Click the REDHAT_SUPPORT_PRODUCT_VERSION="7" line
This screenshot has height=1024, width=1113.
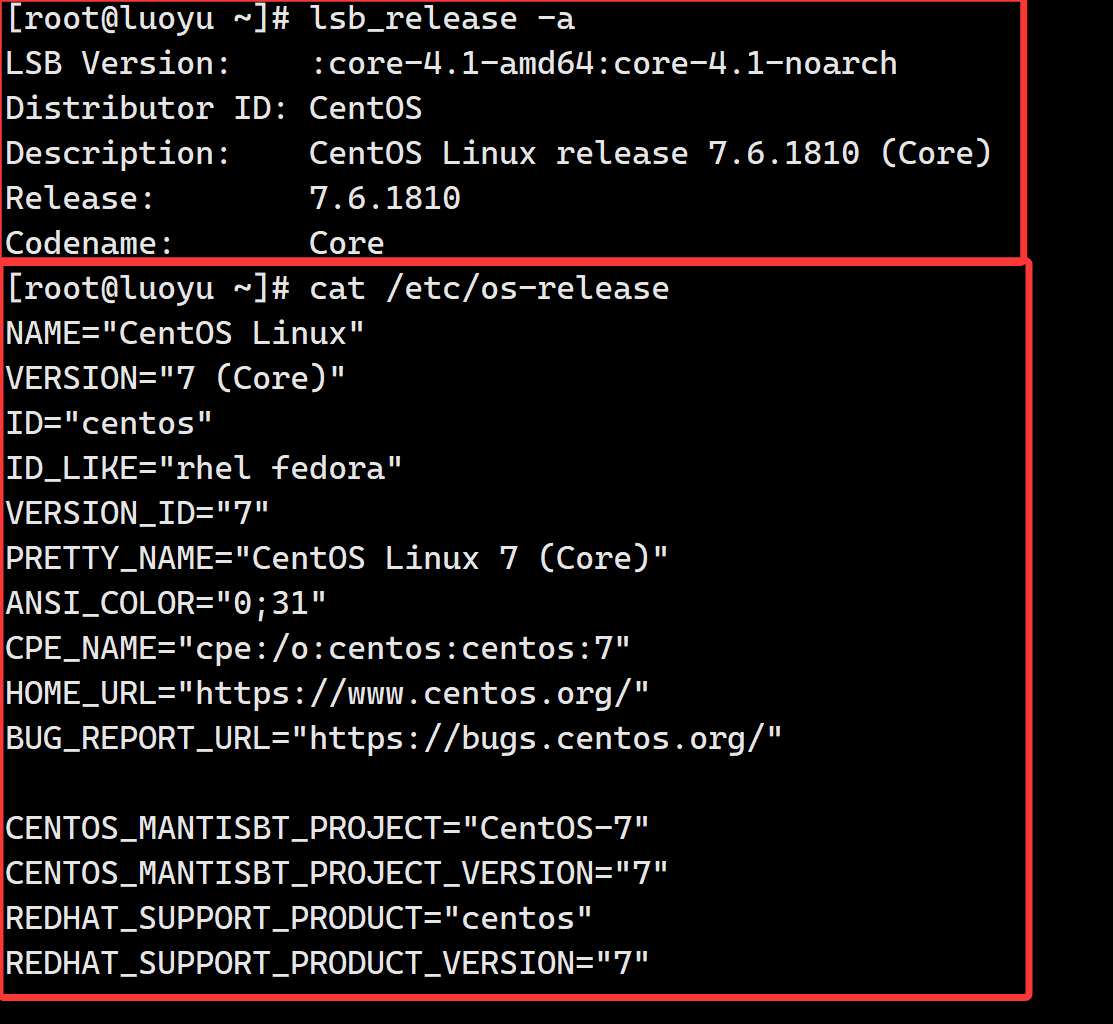click(327, 964)
